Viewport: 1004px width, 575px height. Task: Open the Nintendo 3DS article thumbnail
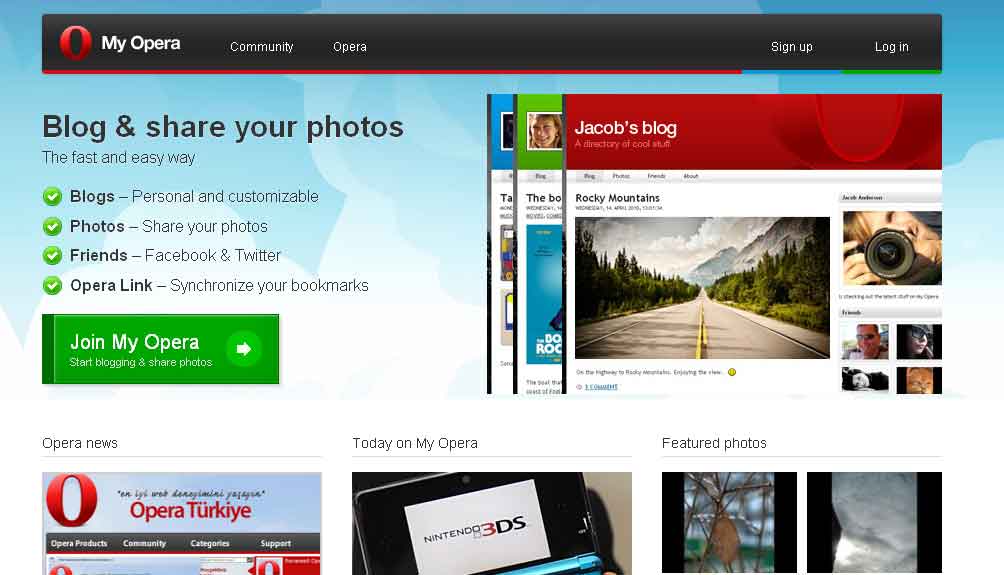pyautogui.click(x=492, y=523)
